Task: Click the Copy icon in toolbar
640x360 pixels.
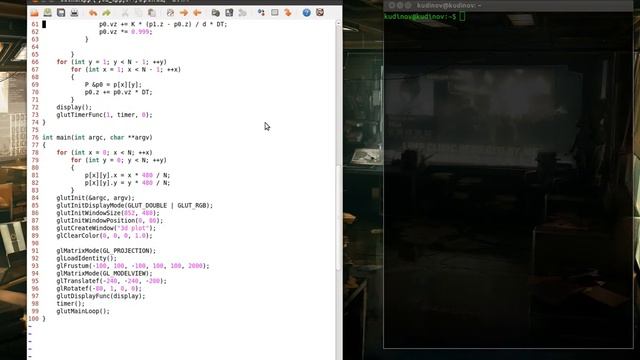Action: (x=138, y=13)
